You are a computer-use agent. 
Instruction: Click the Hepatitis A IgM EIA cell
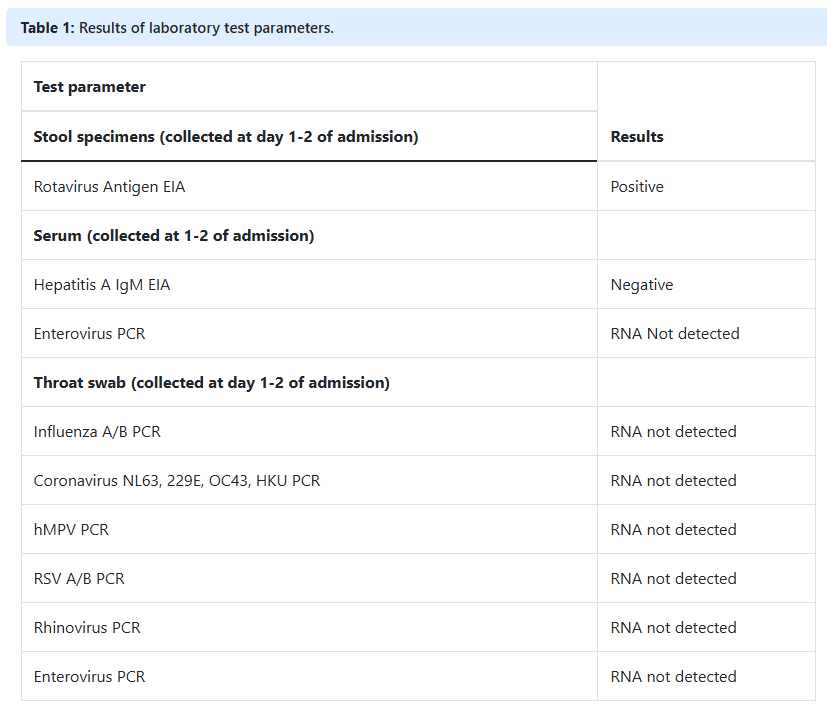(102, 285)
